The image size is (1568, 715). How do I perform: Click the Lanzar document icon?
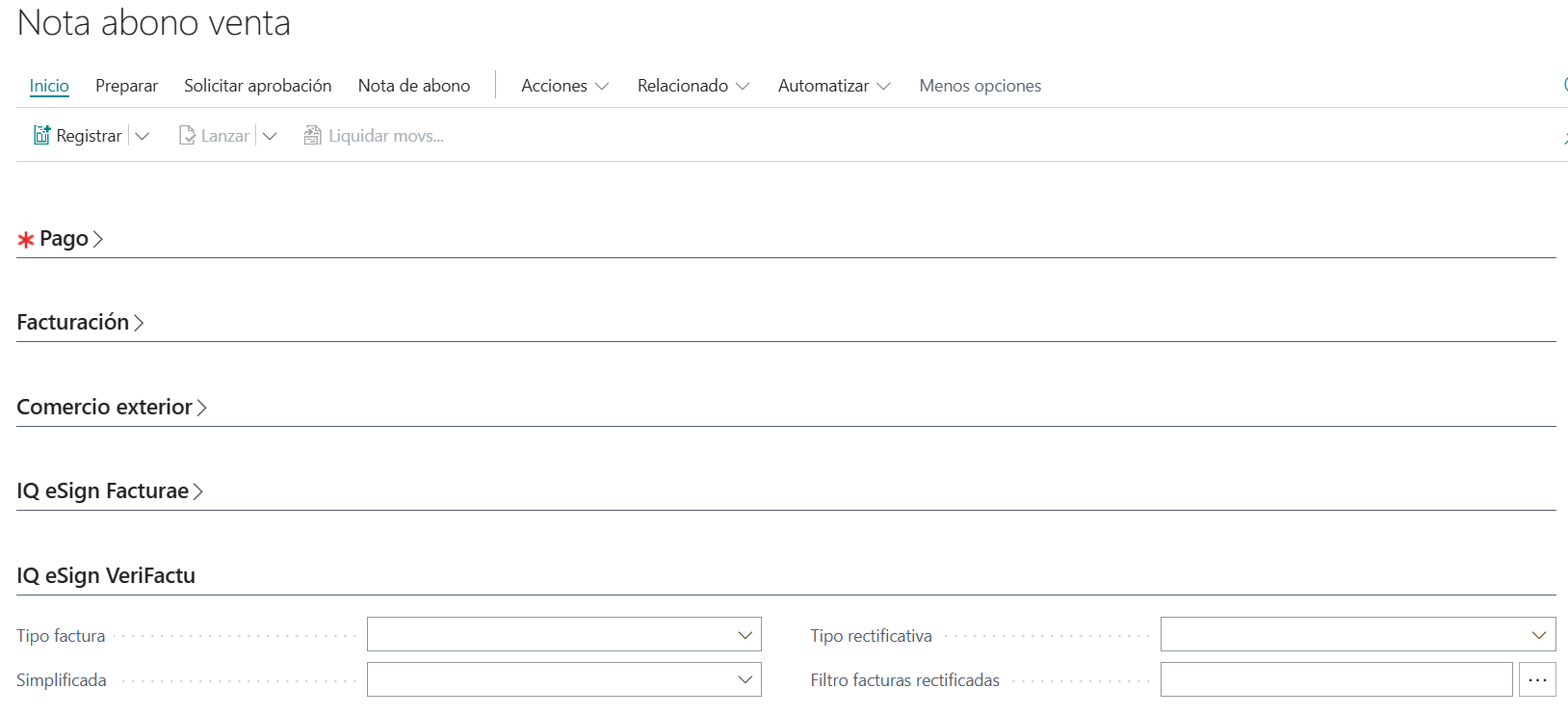187,136
